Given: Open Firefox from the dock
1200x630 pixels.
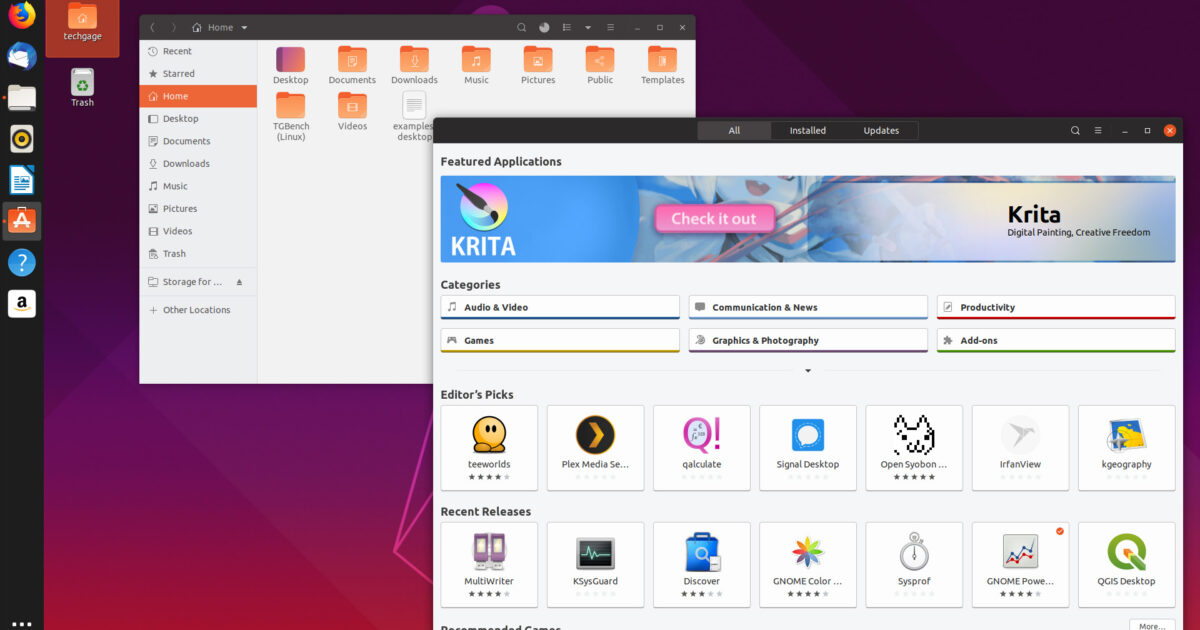Looking at the screenshot, I should coord(21,16).
